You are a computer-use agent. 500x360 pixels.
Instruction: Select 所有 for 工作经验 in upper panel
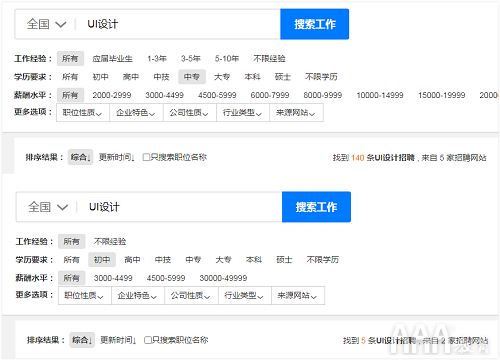(x=70, y=59)
